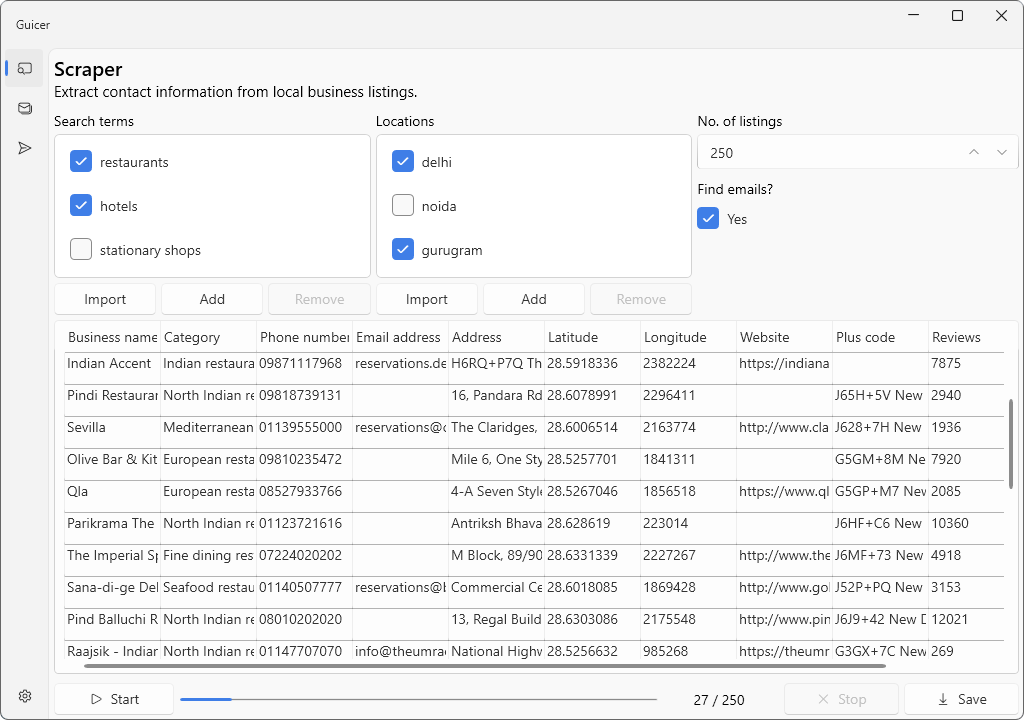Decrease the number of listings with the down arrow
The width and height of the screenshot is (1024, 720).
1001,153
